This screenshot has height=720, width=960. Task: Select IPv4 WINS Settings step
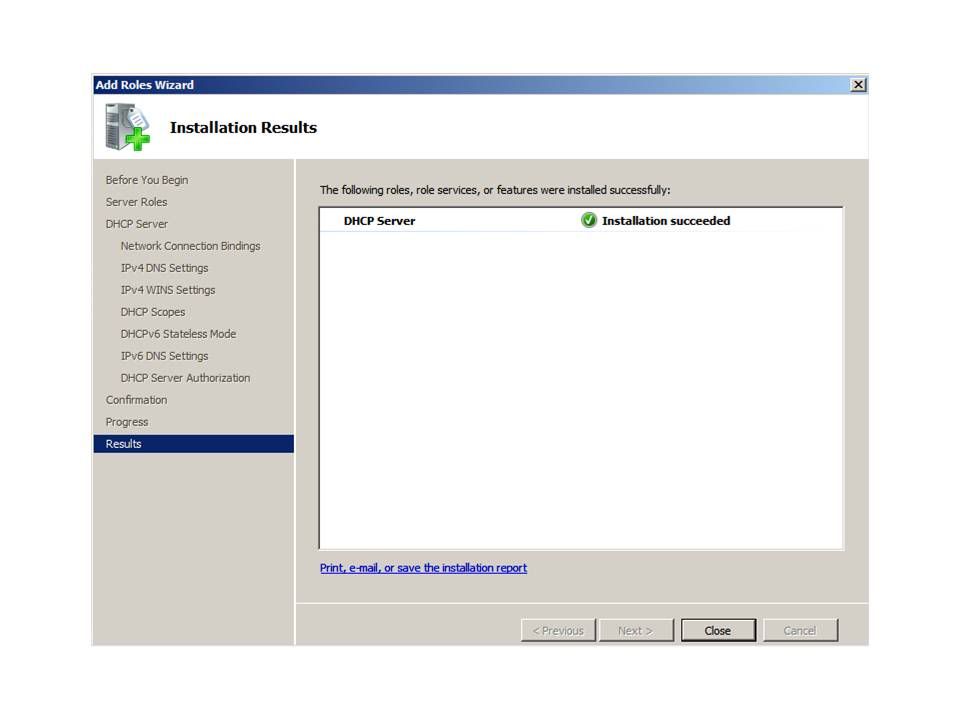click(x=168, y=290)
